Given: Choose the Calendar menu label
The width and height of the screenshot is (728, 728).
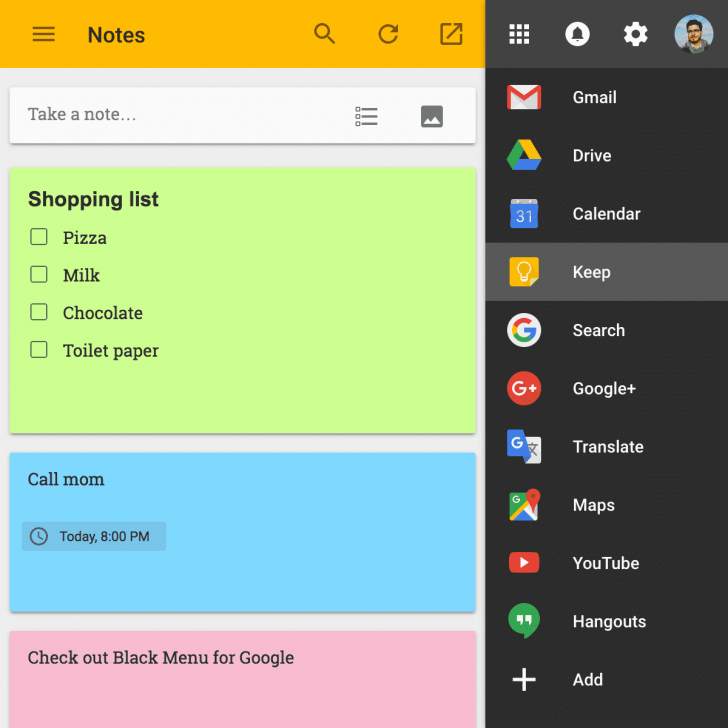Looking at the screenshot, I should click(606, 214).
